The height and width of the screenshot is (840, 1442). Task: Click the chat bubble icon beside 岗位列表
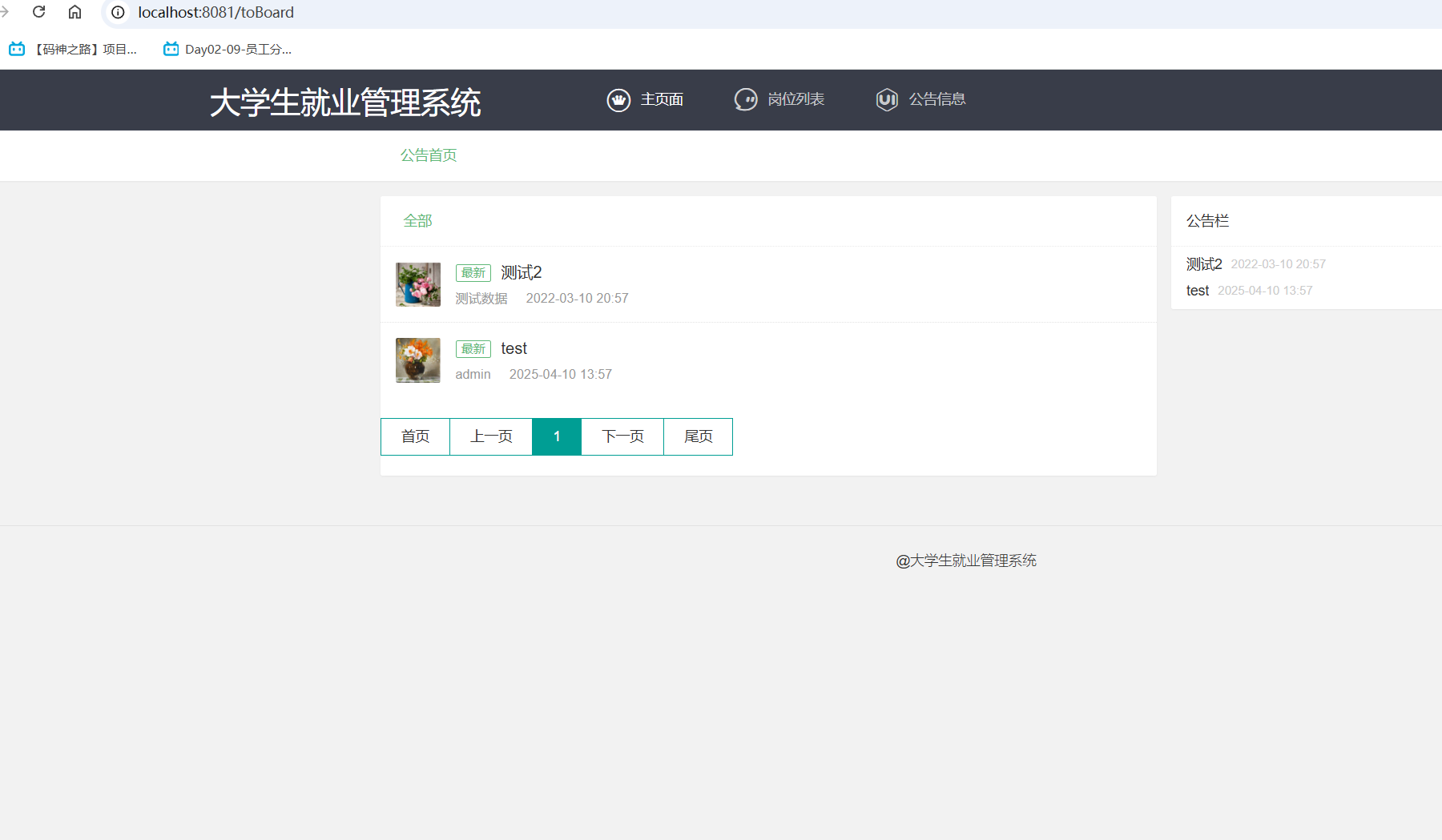coord(746,100)
